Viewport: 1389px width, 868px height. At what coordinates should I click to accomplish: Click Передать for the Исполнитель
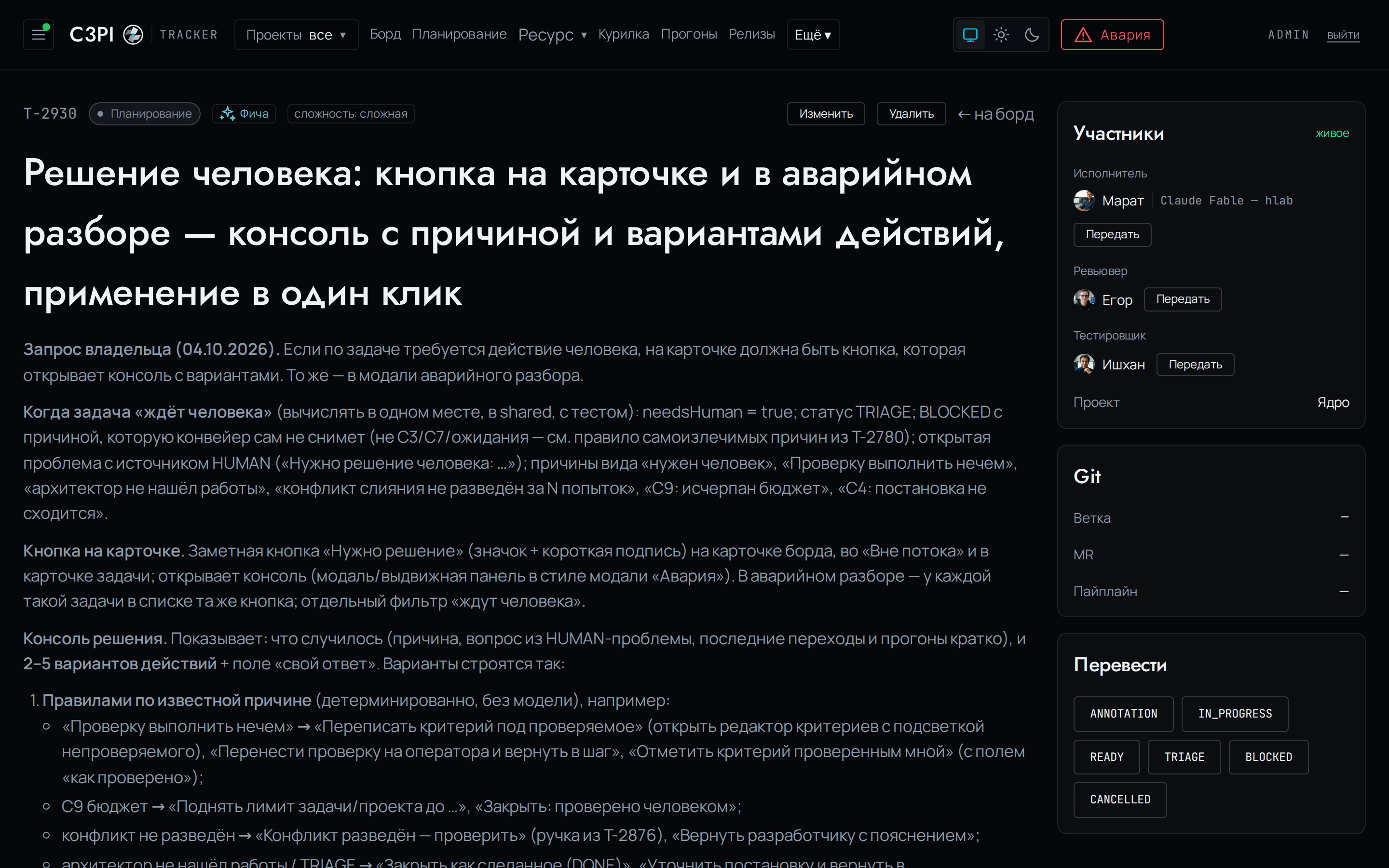tap(1112, 235)
